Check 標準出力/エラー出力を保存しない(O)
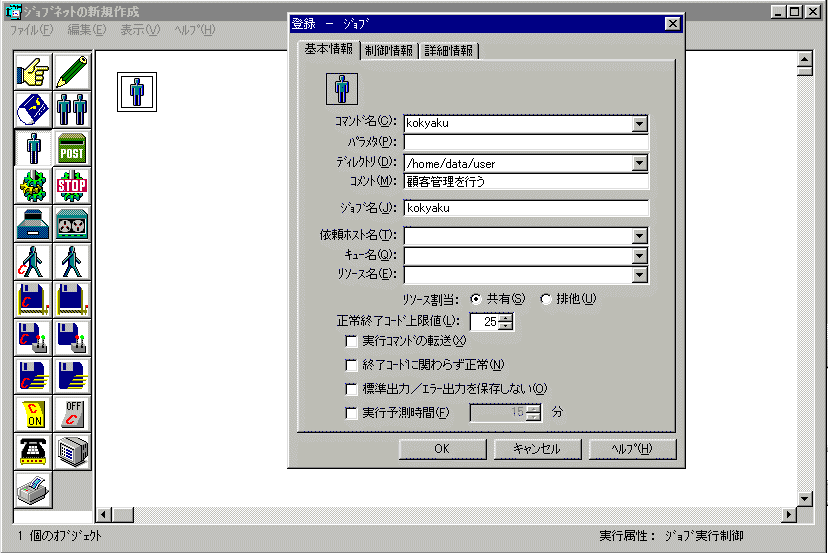The height and width of the screenshot is (553, 828). 351,389
